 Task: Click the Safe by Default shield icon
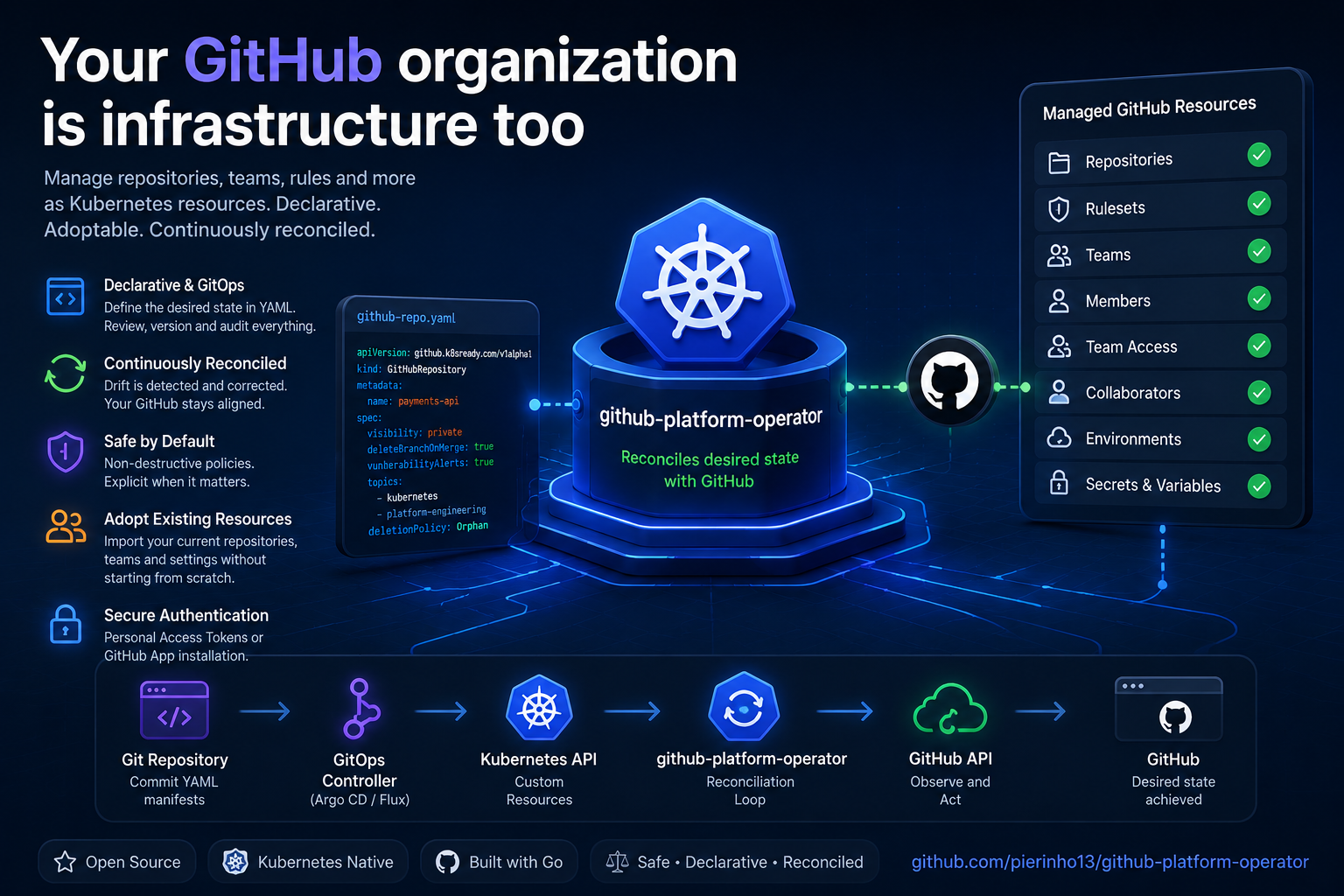pyautogui.click(x=66, y=451)
